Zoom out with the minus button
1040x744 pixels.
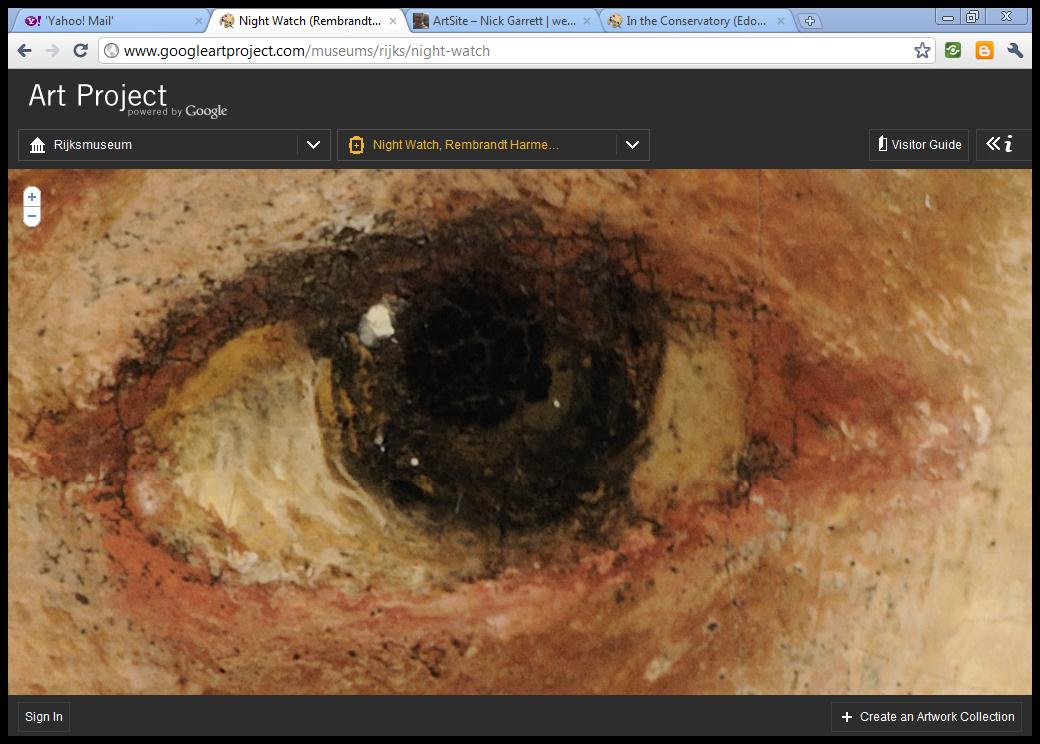32,216
